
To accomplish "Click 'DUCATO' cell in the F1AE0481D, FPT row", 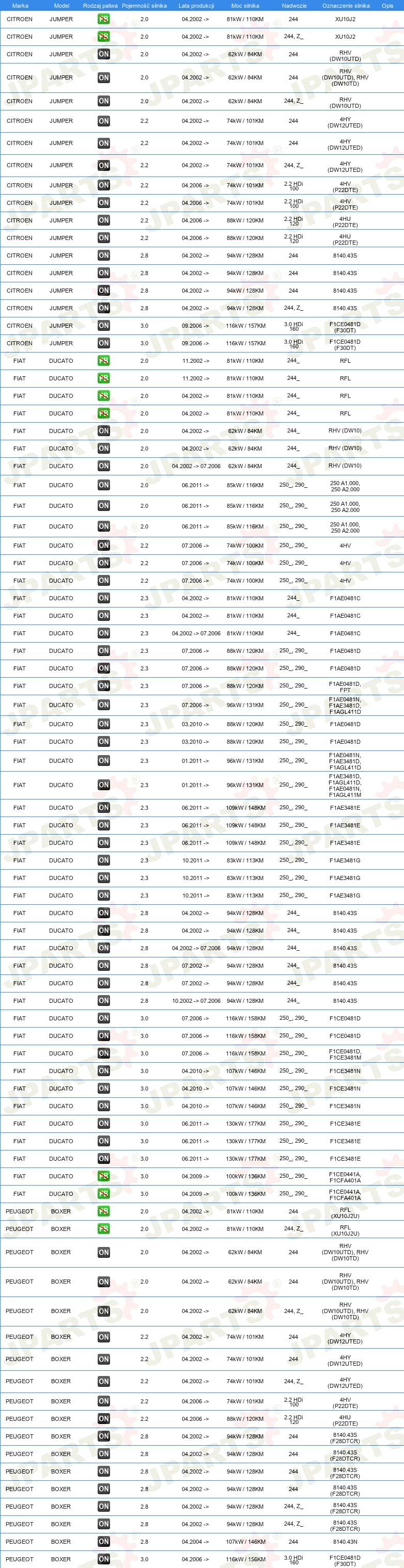I will (61, 686).
